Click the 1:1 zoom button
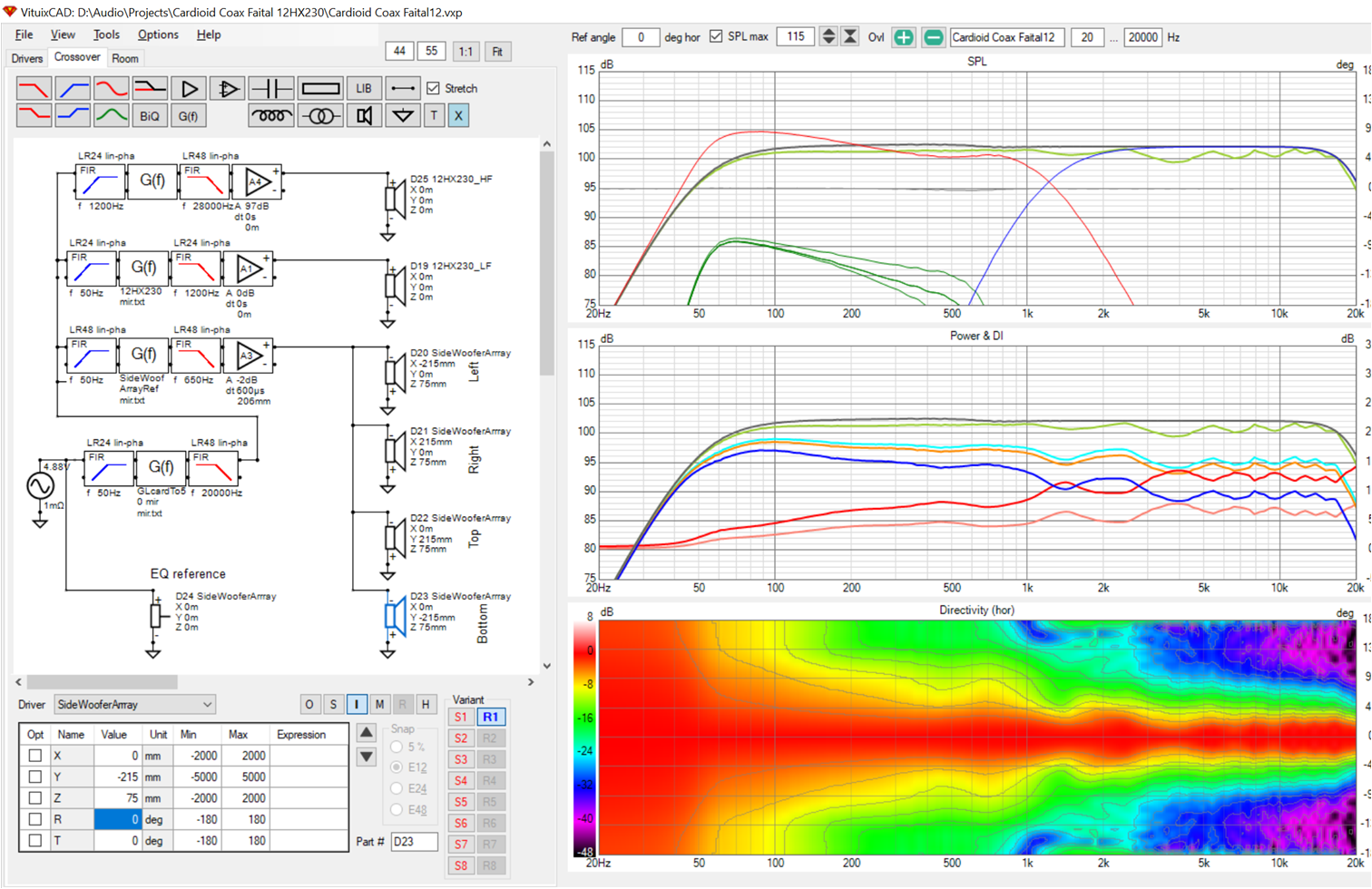Screen dimensions: 1372x889 pyautogui.click(x=465, y=52)
